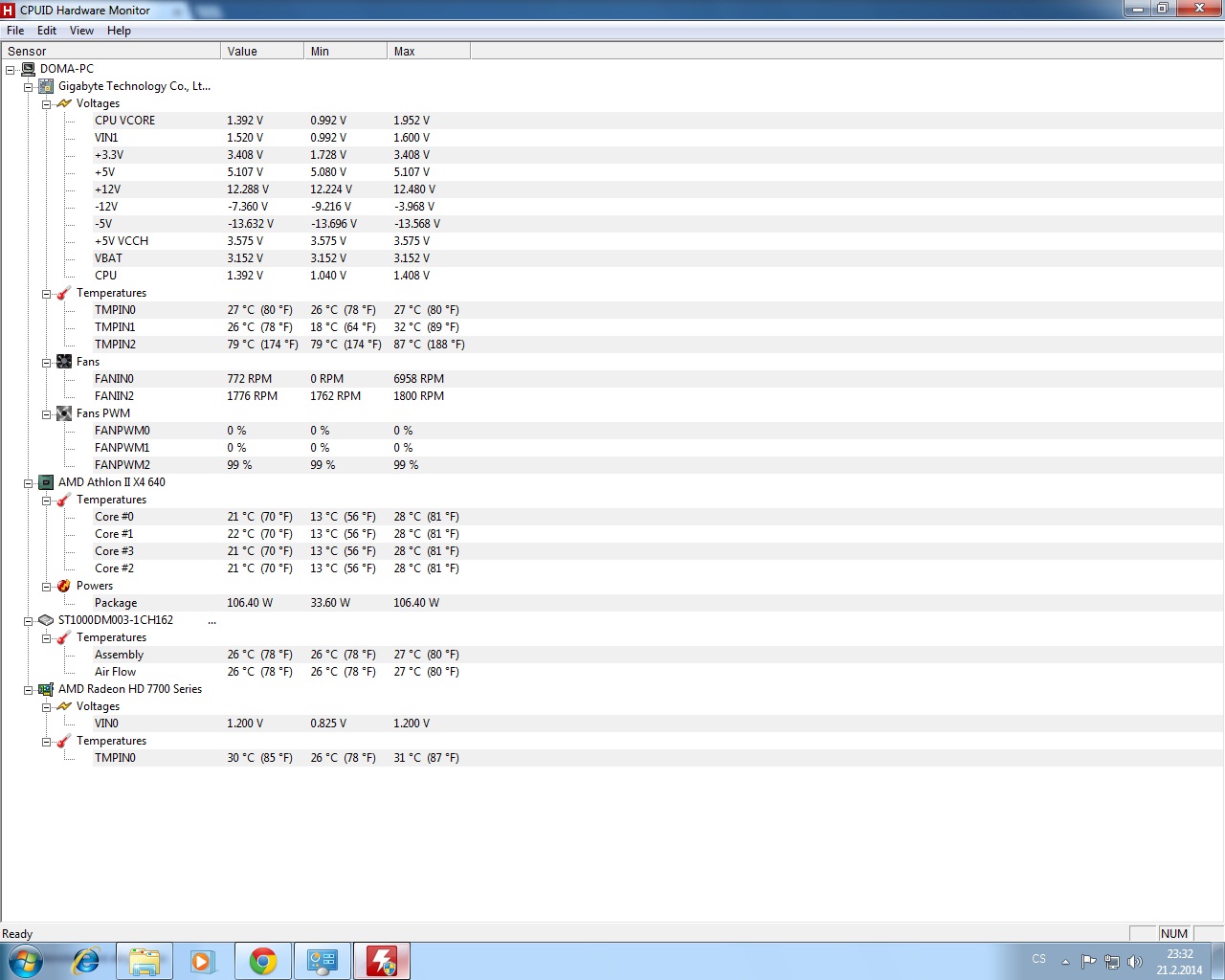Click the Gigabyte Technology motherboard icon
1225x980 pixels.
click(x=46, y=86)
